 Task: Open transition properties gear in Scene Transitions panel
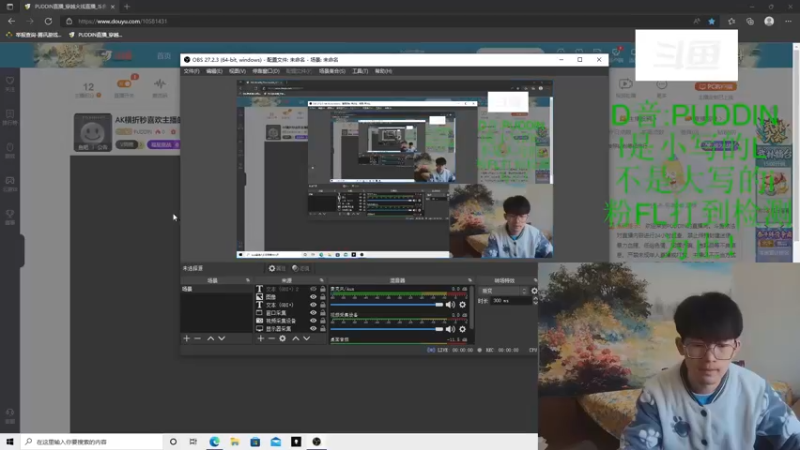(534, 291)
